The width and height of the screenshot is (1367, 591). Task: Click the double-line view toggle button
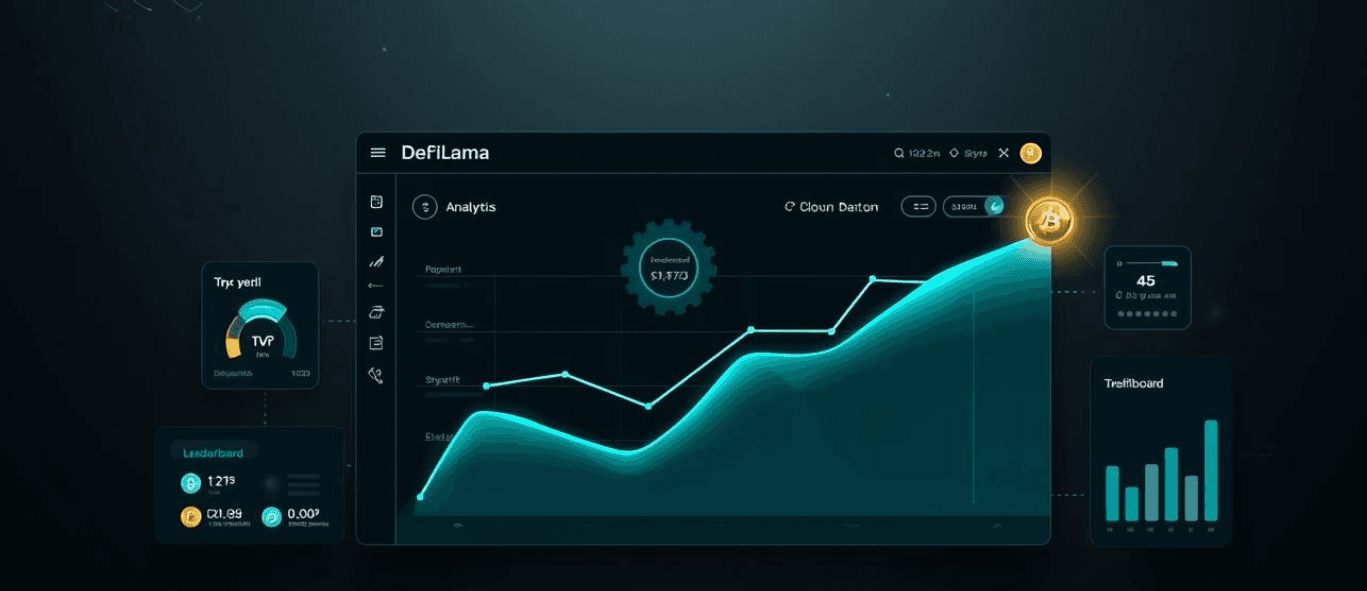tap(918, 206)
